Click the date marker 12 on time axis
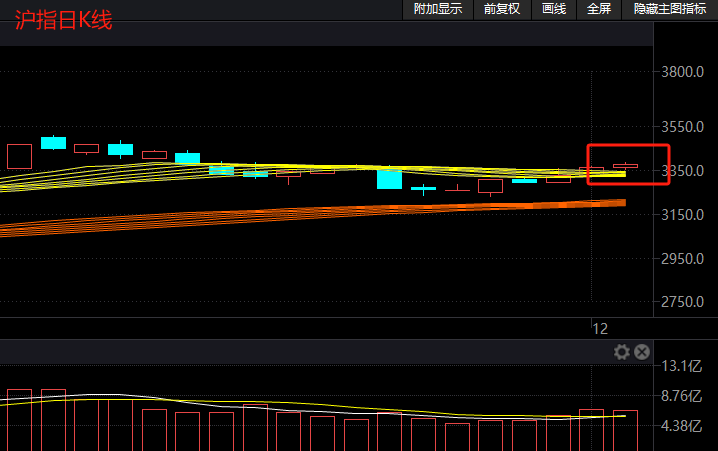Viewport: 718px width, 451px height. (x=600, y=329)
